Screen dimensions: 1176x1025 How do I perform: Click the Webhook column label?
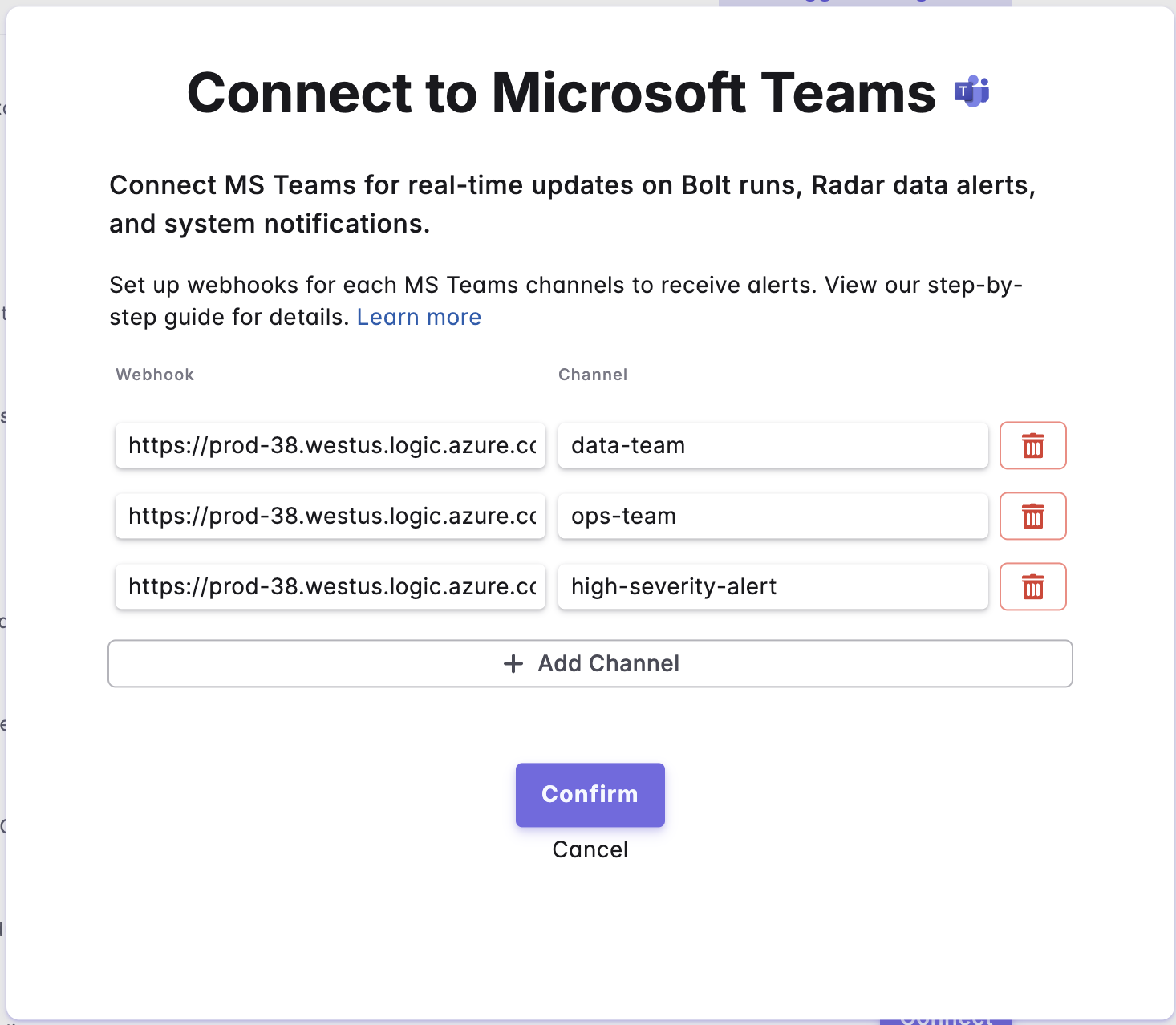pos(155,375)
